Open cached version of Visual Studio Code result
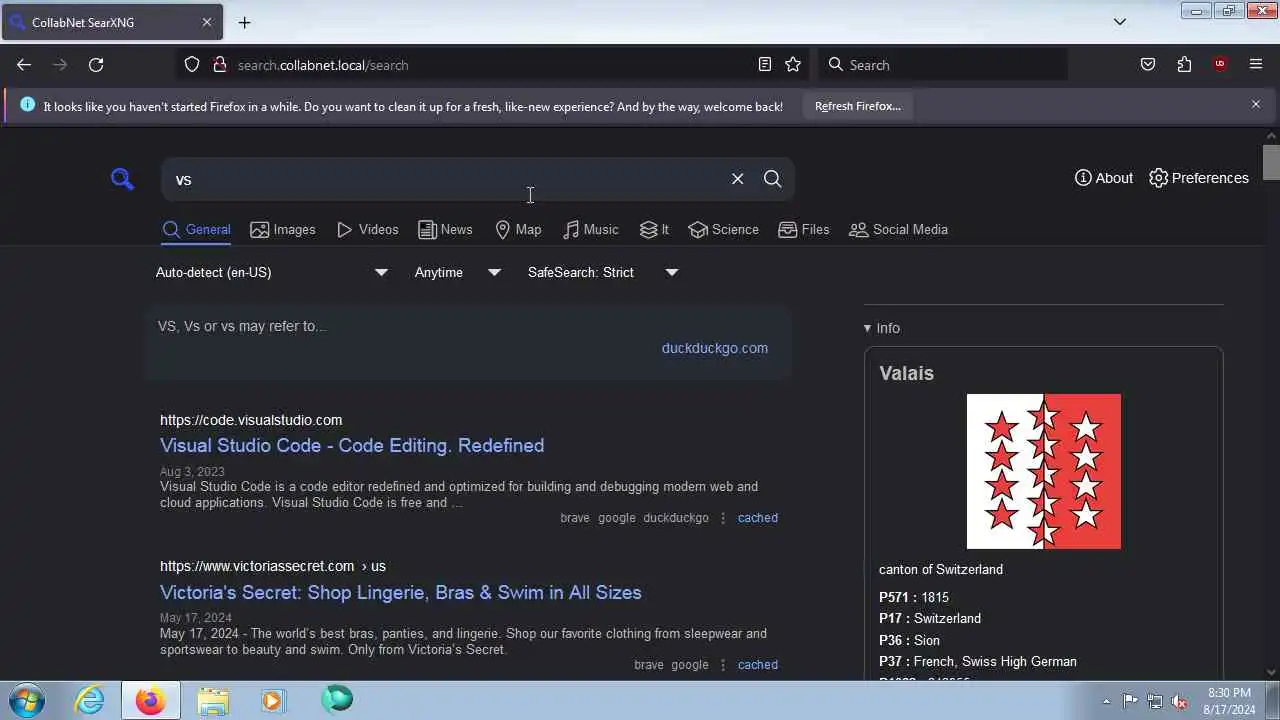This screenshot has width=1280, height=720. click(x=758, y=518)
